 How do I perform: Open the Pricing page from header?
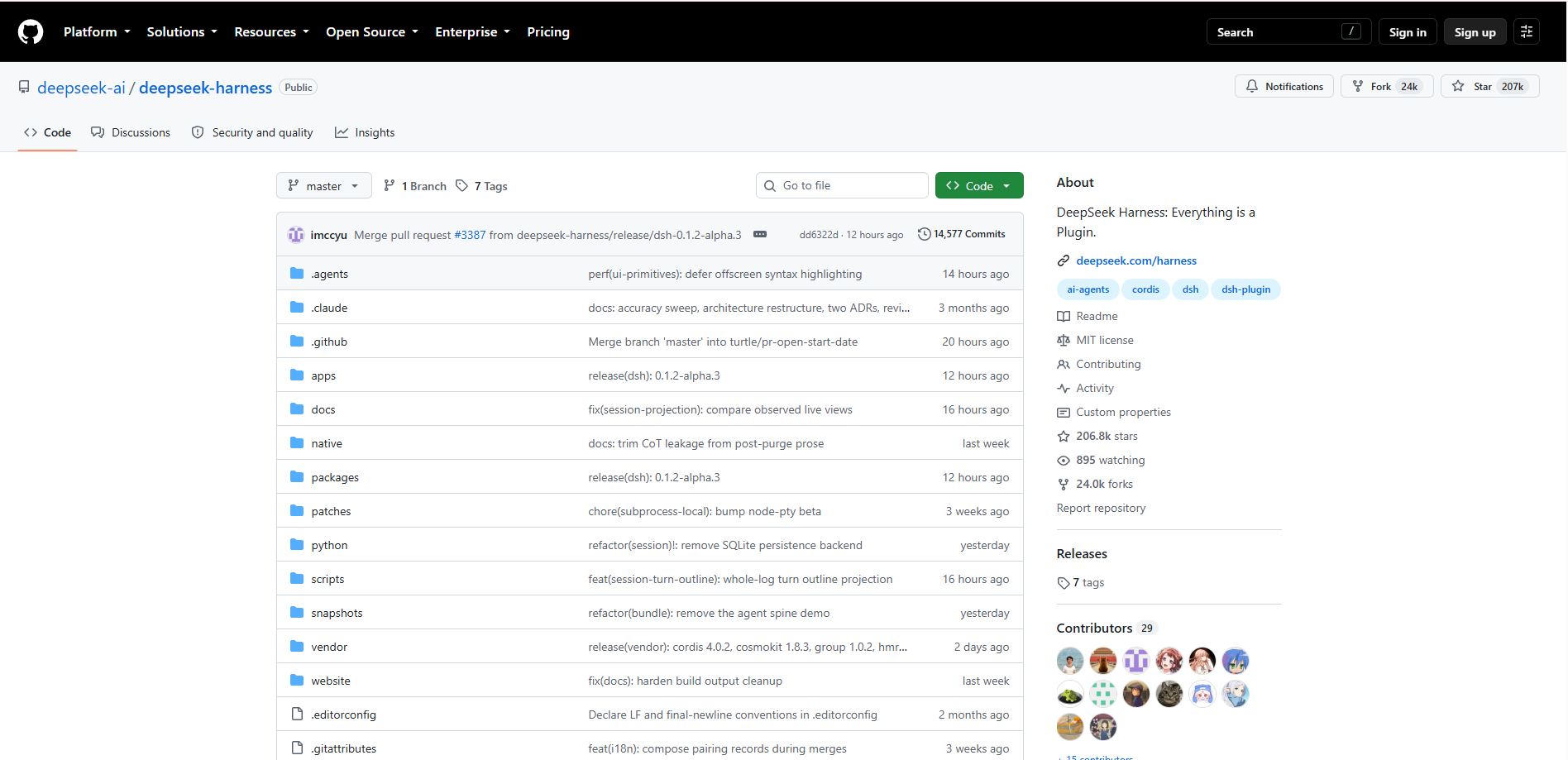(x=548, y=32)
